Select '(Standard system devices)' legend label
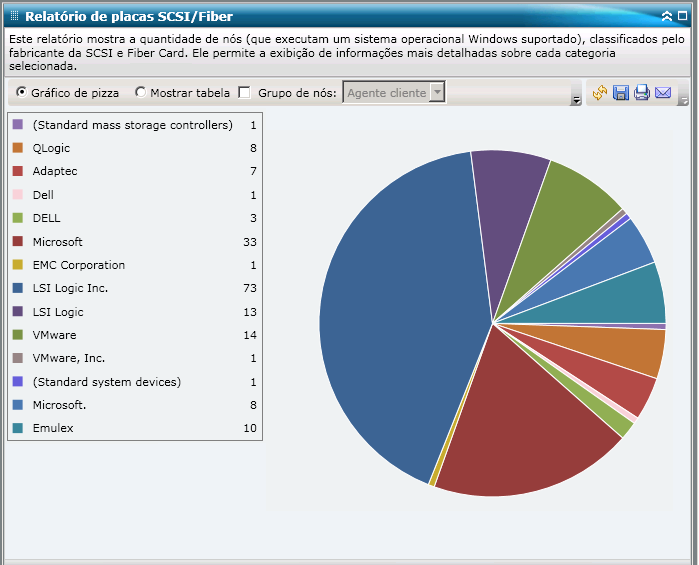The width and height of the screenshot is (699, 565). coord(107,382)
